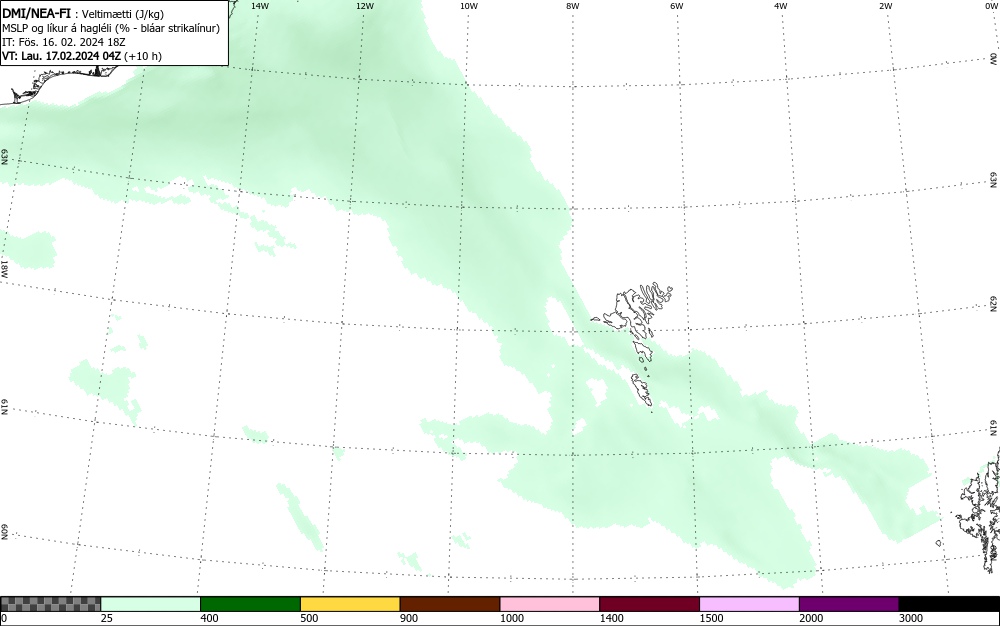Click the "10W" longitude label
The image size is (1000, 626).
(x=469, y=6)
